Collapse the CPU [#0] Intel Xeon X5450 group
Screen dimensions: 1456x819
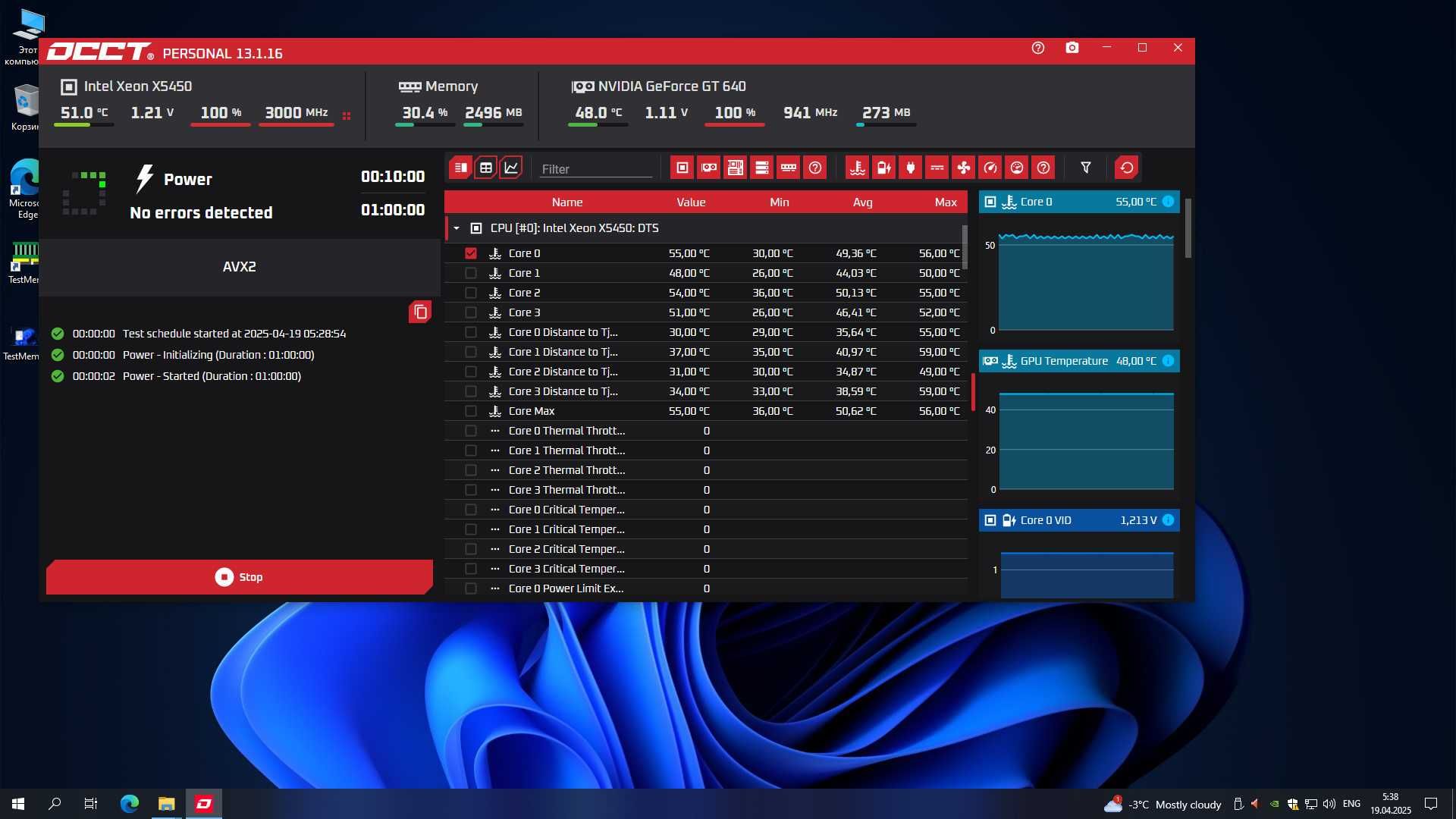point(457,228)
